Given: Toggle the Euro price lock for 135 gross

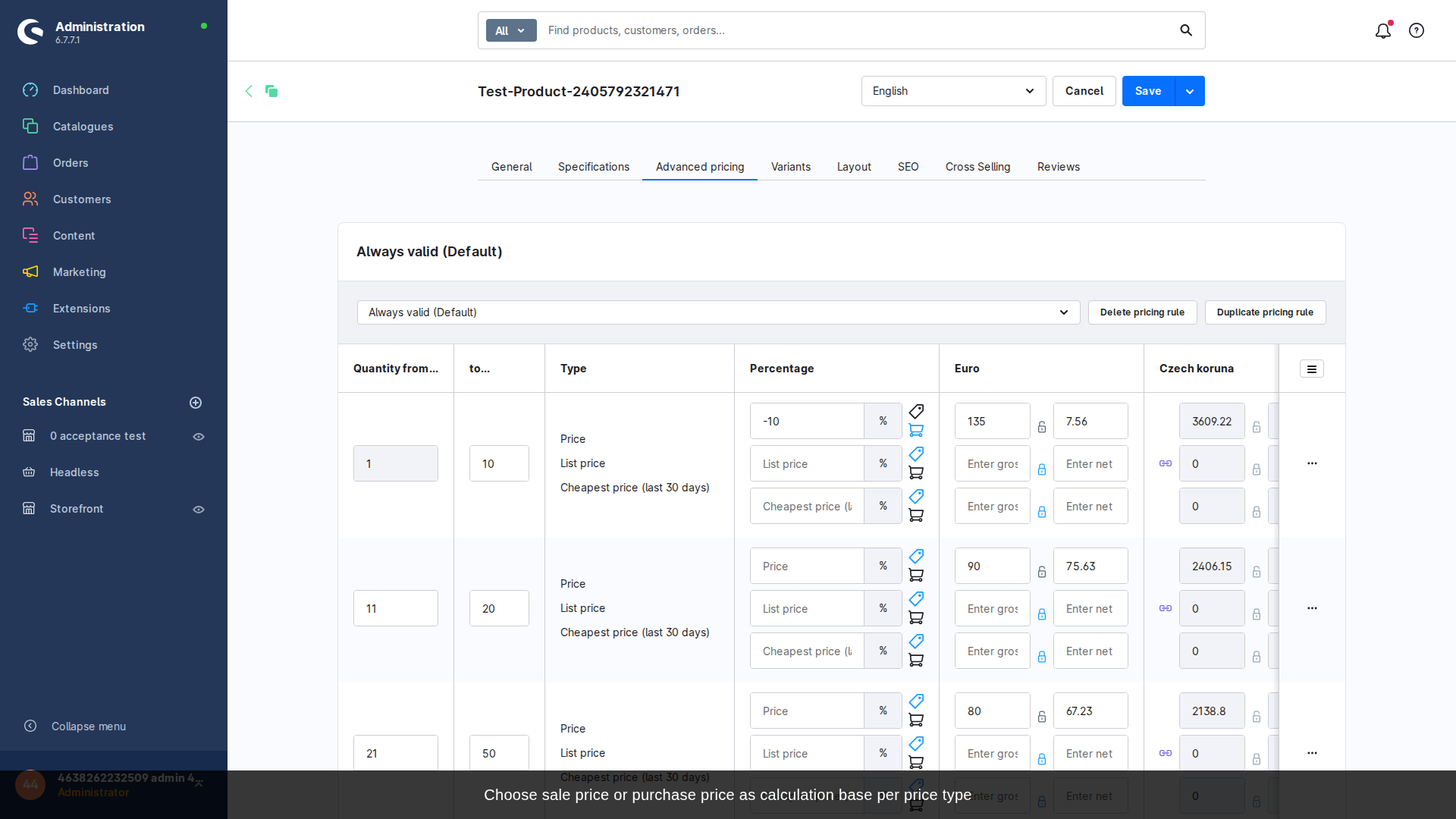Looking at the screenshot, I should [x=1042, y=427].
